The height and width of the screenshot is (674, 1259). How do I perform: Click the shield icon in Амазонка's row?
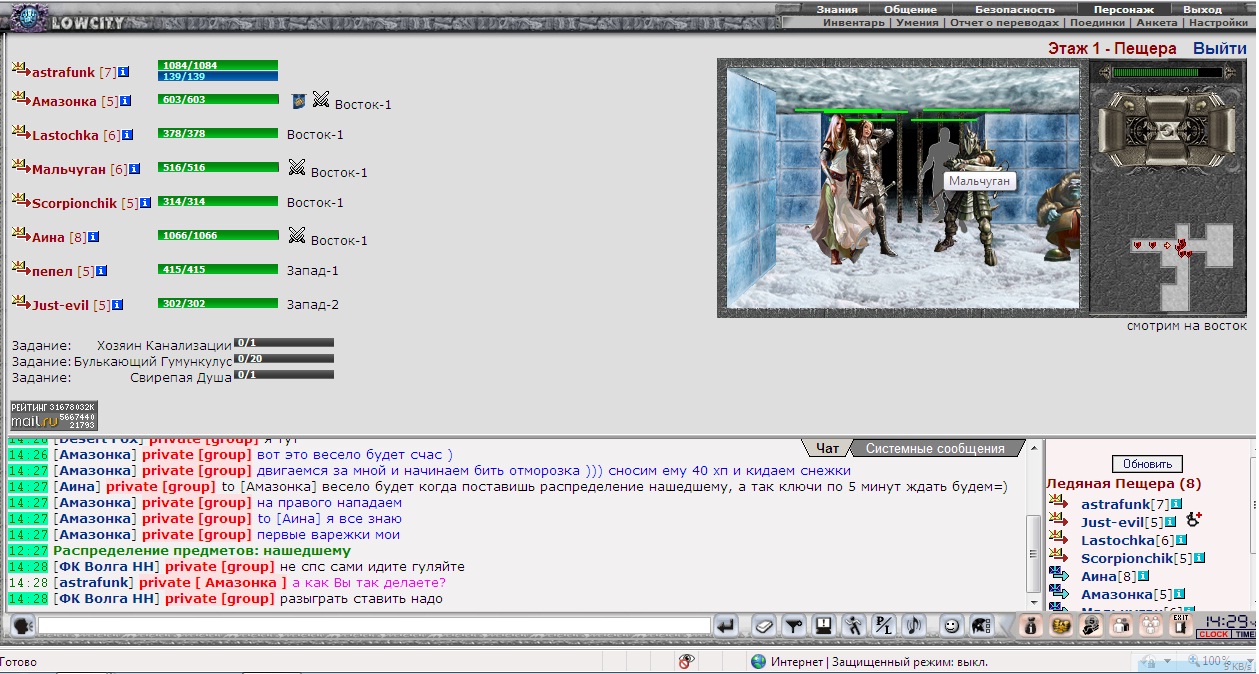pyautogui.click(x=298, y=101)
